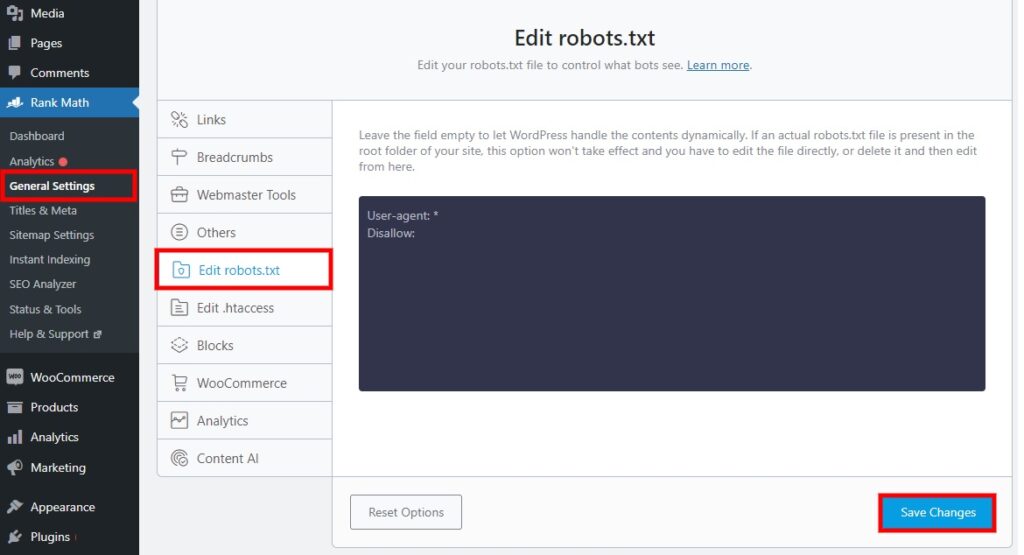1024x555 pixels.
Task: Open the SEO Analyzer
Action: pyautogui.click(x=42, y=284)
